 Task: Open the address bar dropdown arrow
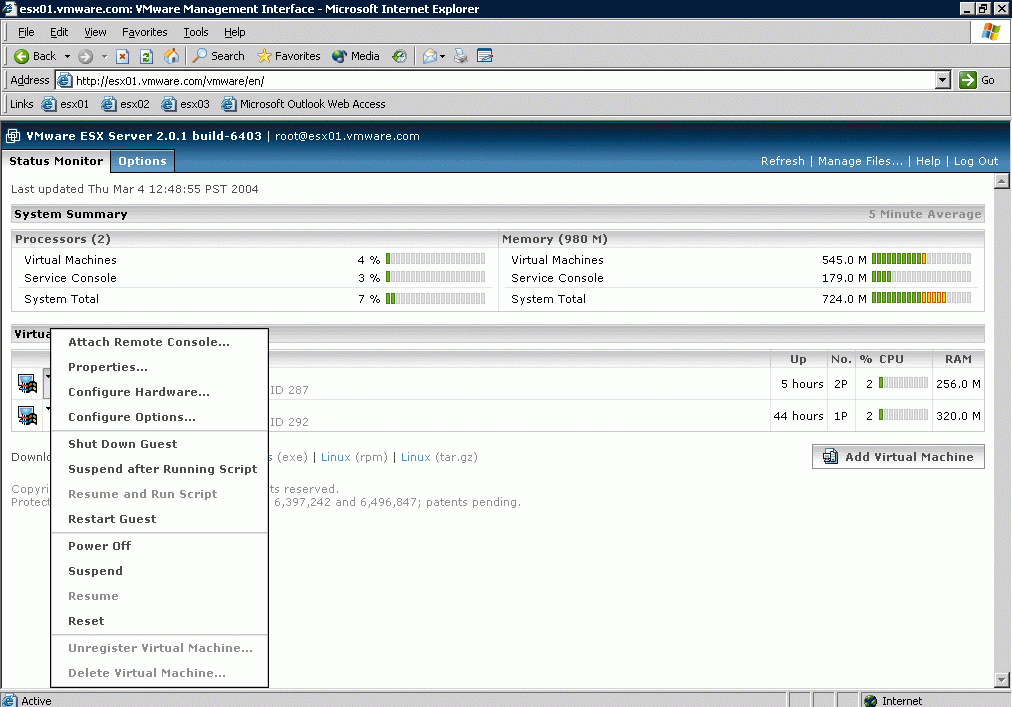pos(942,80)
